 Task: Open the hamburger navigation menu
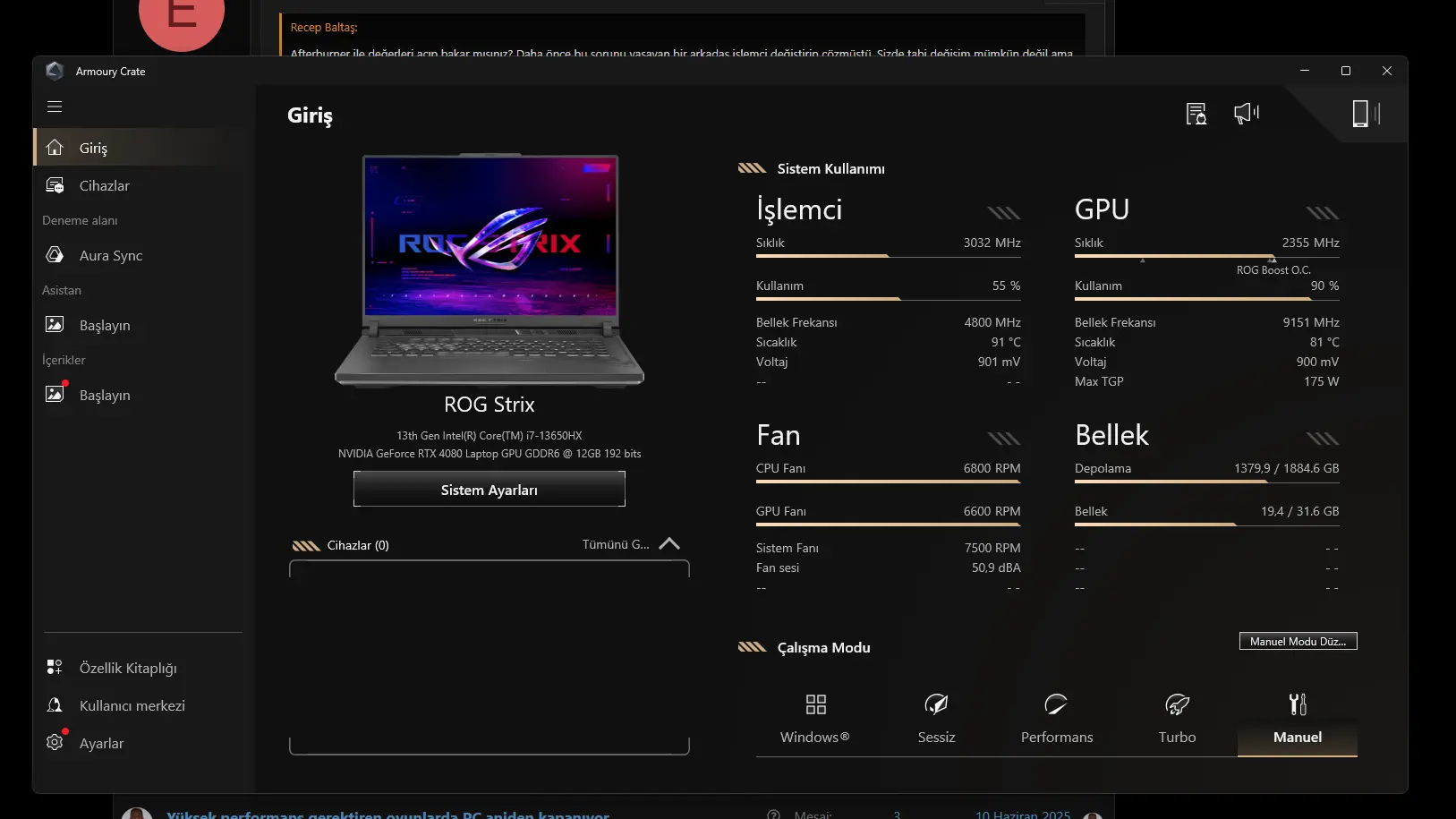coord(55,107)
